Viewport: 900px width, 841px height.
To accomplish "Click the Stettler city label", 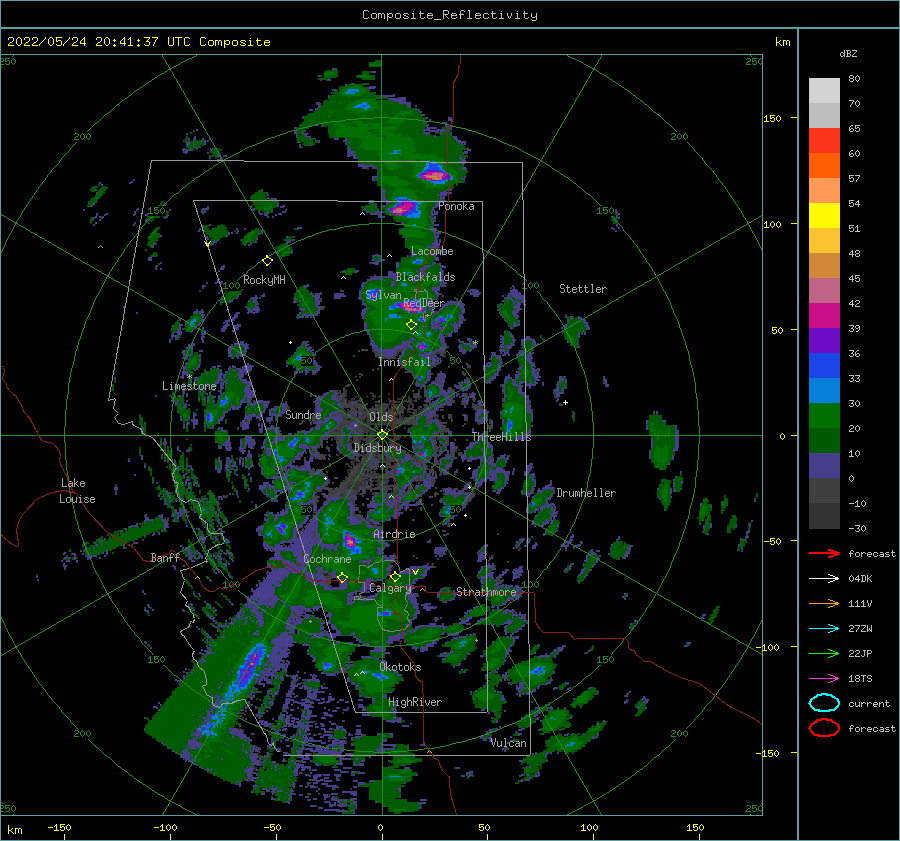I will coord(583,289).
